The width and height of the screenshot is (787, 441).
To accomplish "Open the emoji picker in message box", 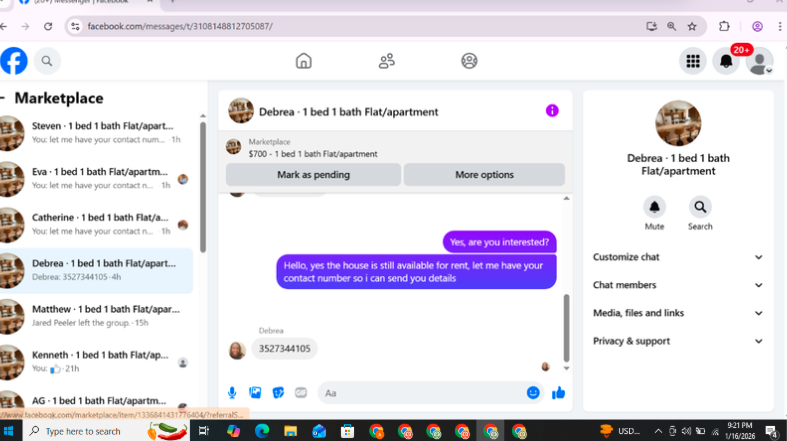I will click(x=533, y=393).
